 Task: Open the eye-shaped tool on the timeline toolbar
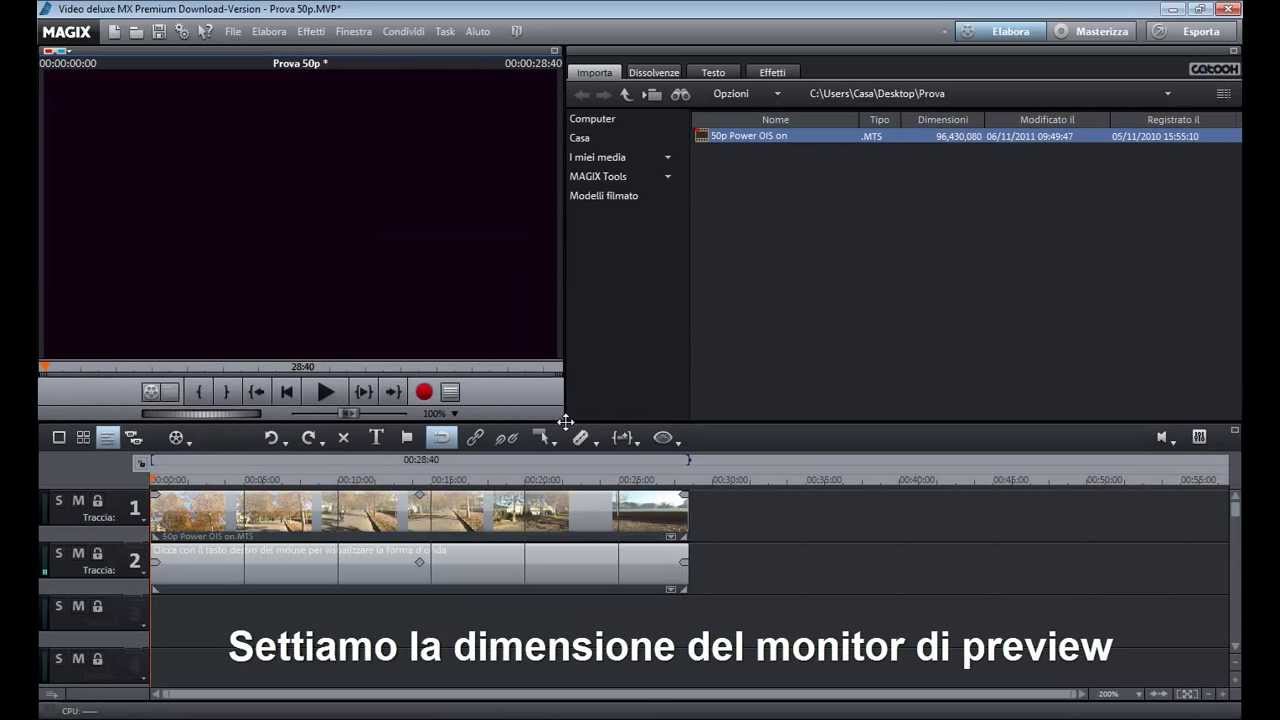(x=665, y=438)
